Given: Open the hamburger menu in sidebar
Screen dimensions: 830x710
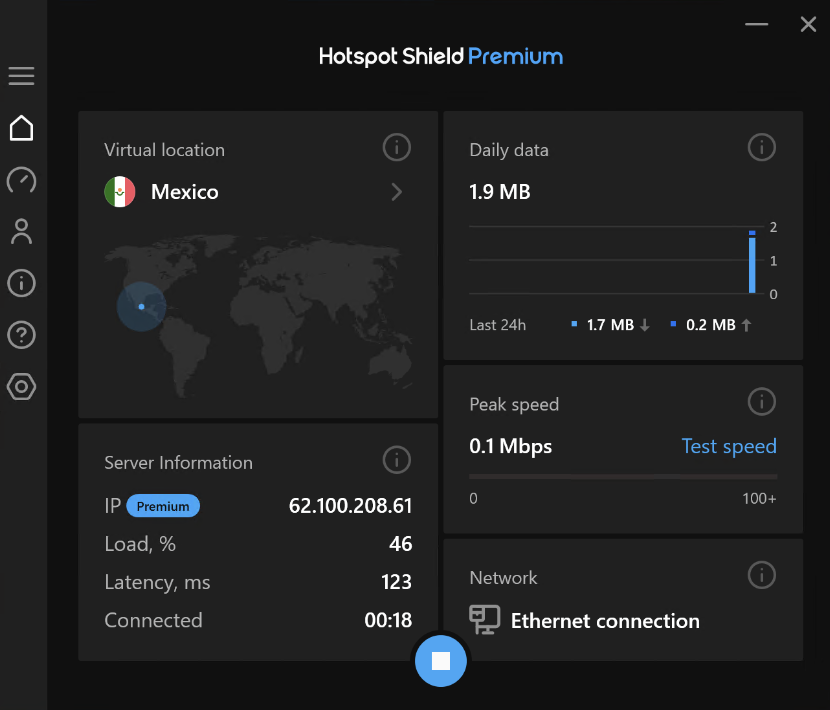Looking at the screenshot, I should [x=21, y=76].
